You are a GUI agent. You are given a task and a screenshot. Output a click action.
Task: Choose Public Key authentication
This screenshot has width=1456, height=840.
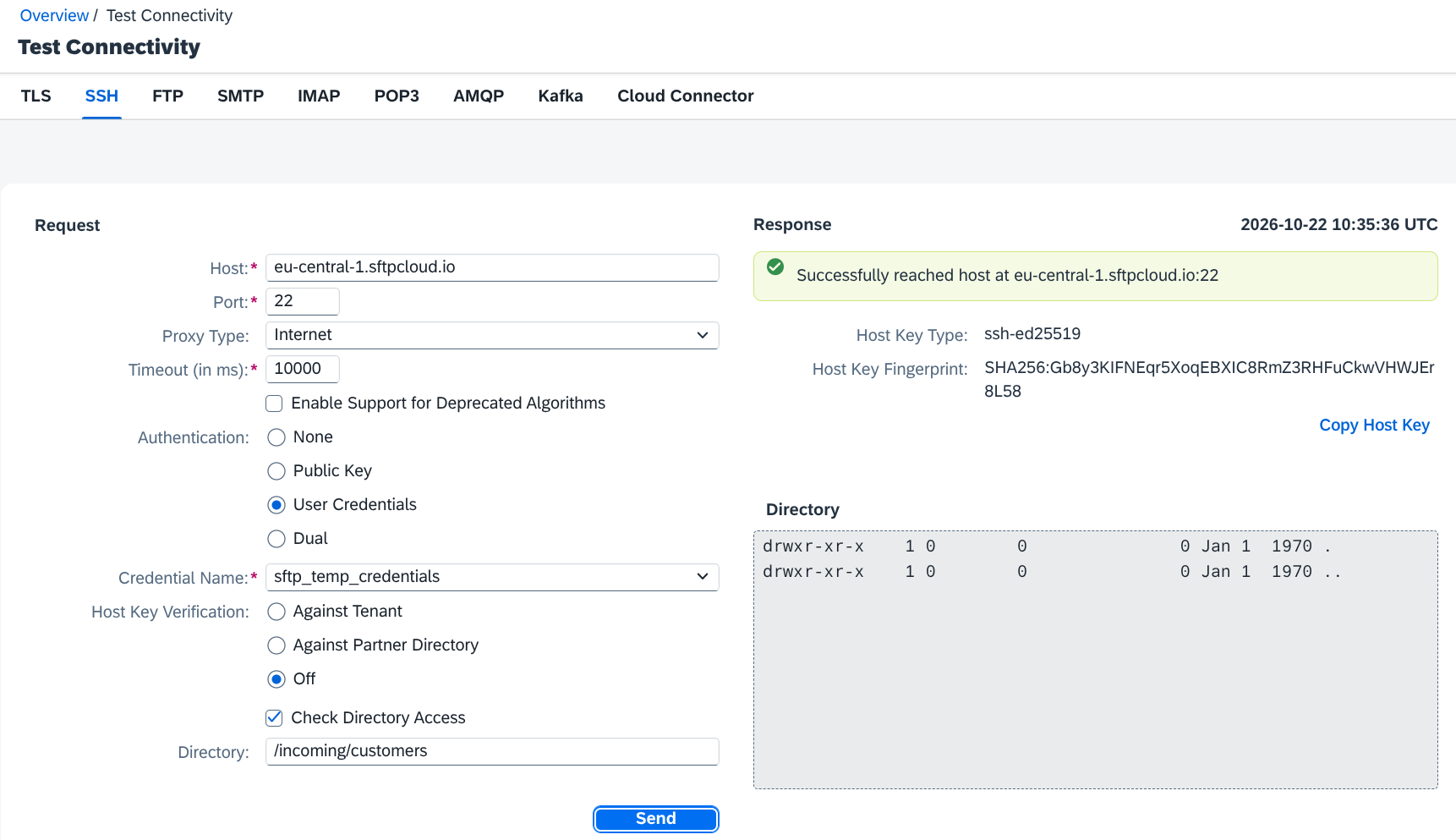[276, 471]
